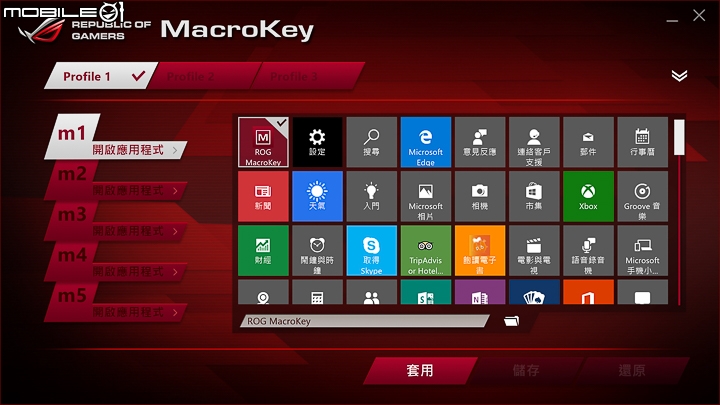Choose the orange e-book reader tile
This screenshot has height=405, width=720.
click(480, 250)
